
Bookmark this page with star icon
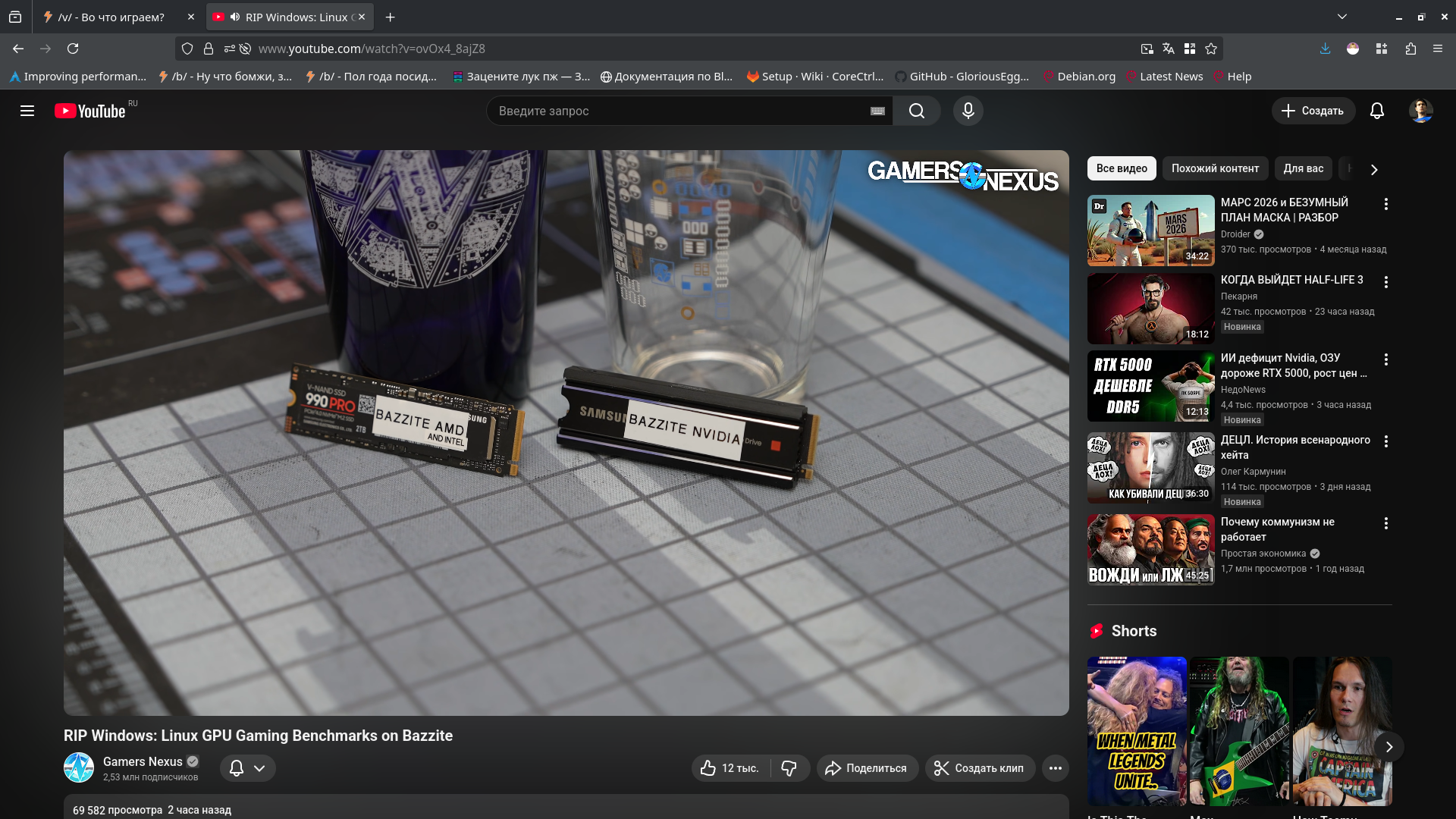1211,49
